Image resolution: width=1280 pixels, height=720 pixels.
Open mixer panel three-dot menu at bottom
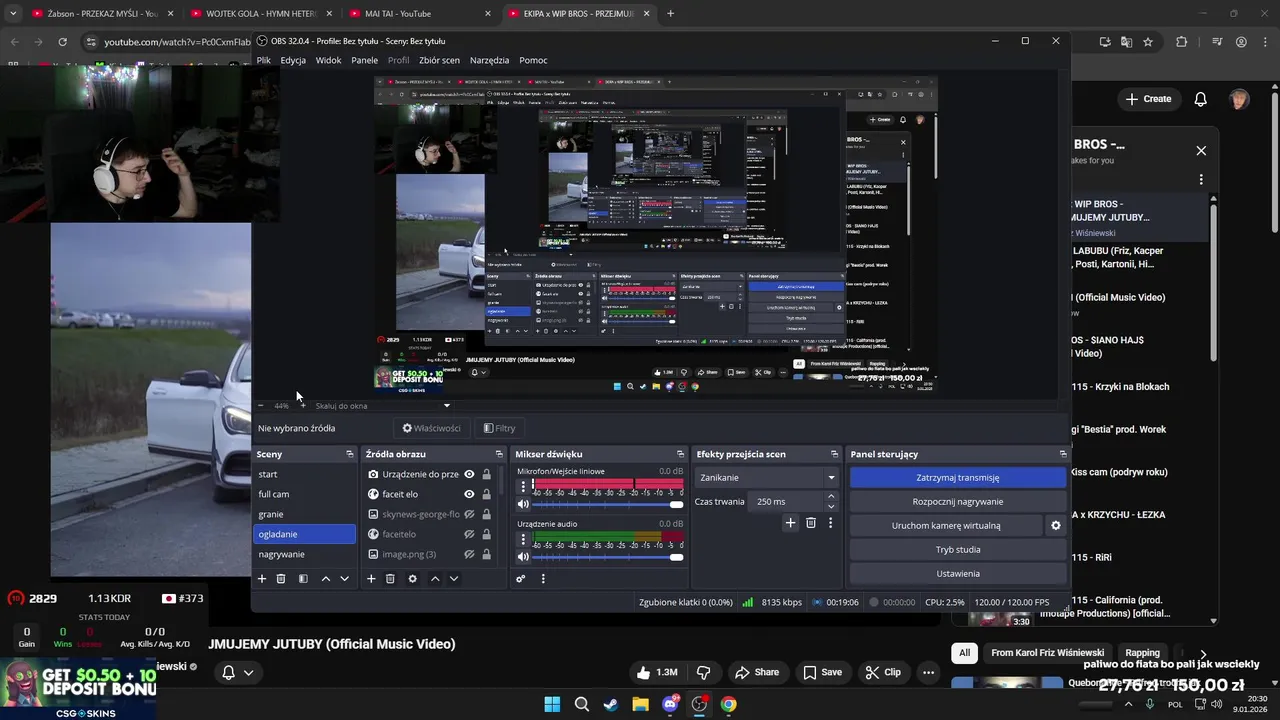pos(543,579)
